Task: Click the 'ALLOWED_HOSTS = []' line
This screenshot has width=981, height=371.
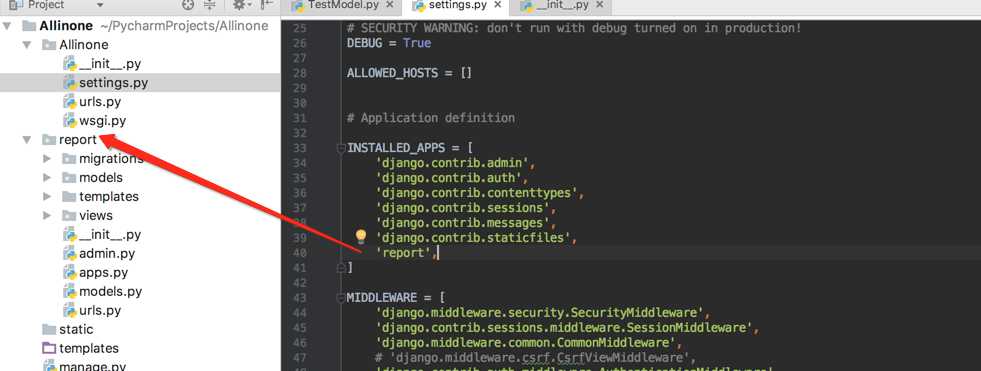Action: click(x=409, y=73)
